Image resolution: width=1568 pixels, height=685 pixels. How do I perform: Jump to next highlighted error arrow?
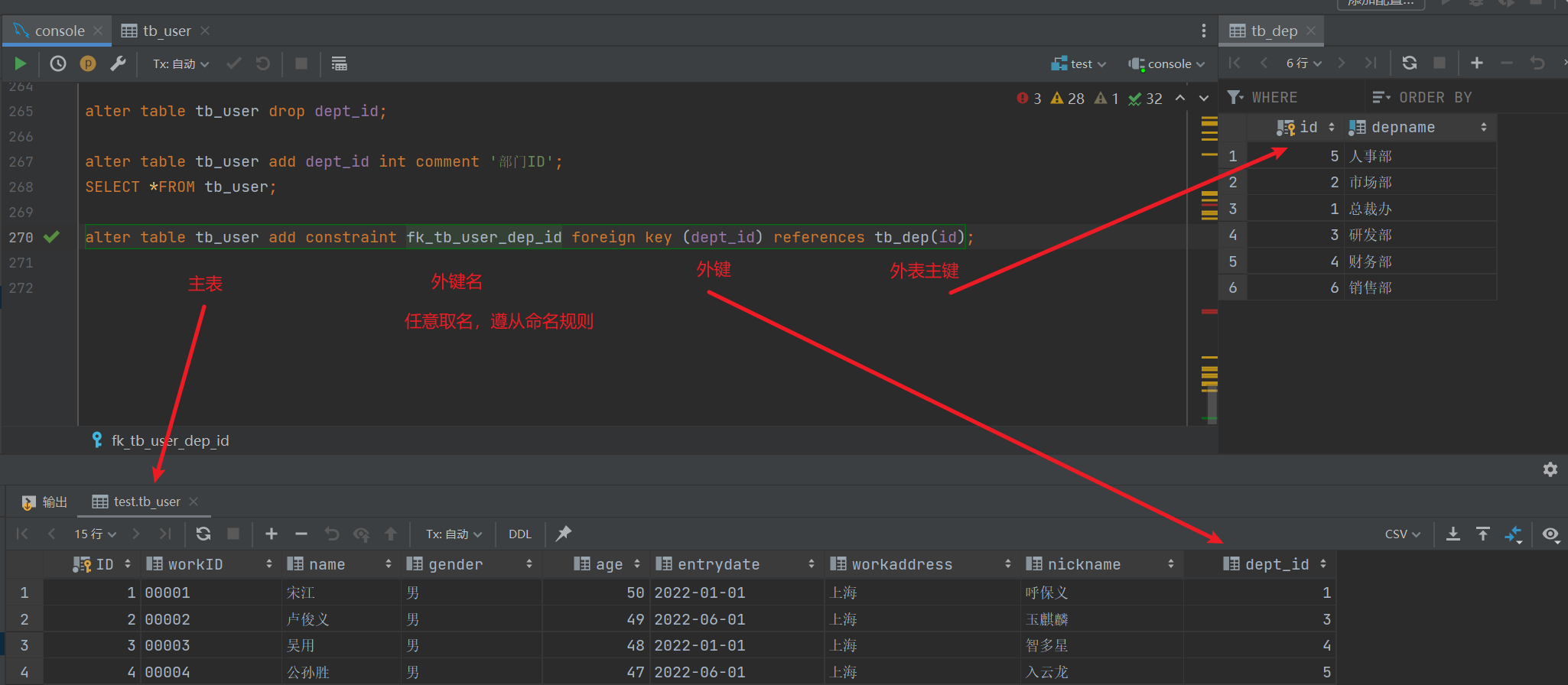click(x=1204, y=98)
